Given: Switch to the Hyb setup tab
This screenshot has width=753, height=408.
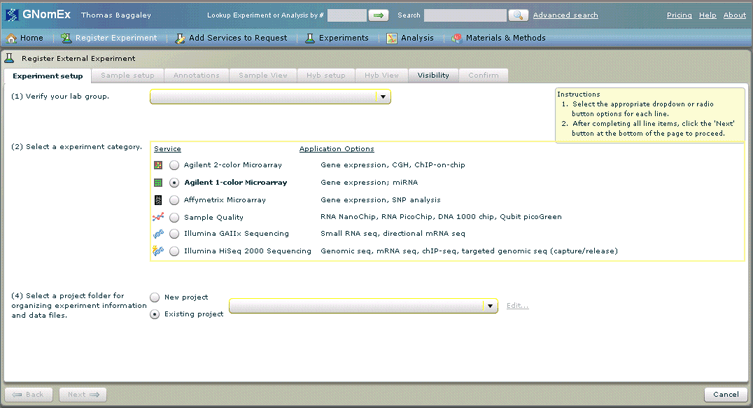Looking at the screenshot, I should [326, 75].
